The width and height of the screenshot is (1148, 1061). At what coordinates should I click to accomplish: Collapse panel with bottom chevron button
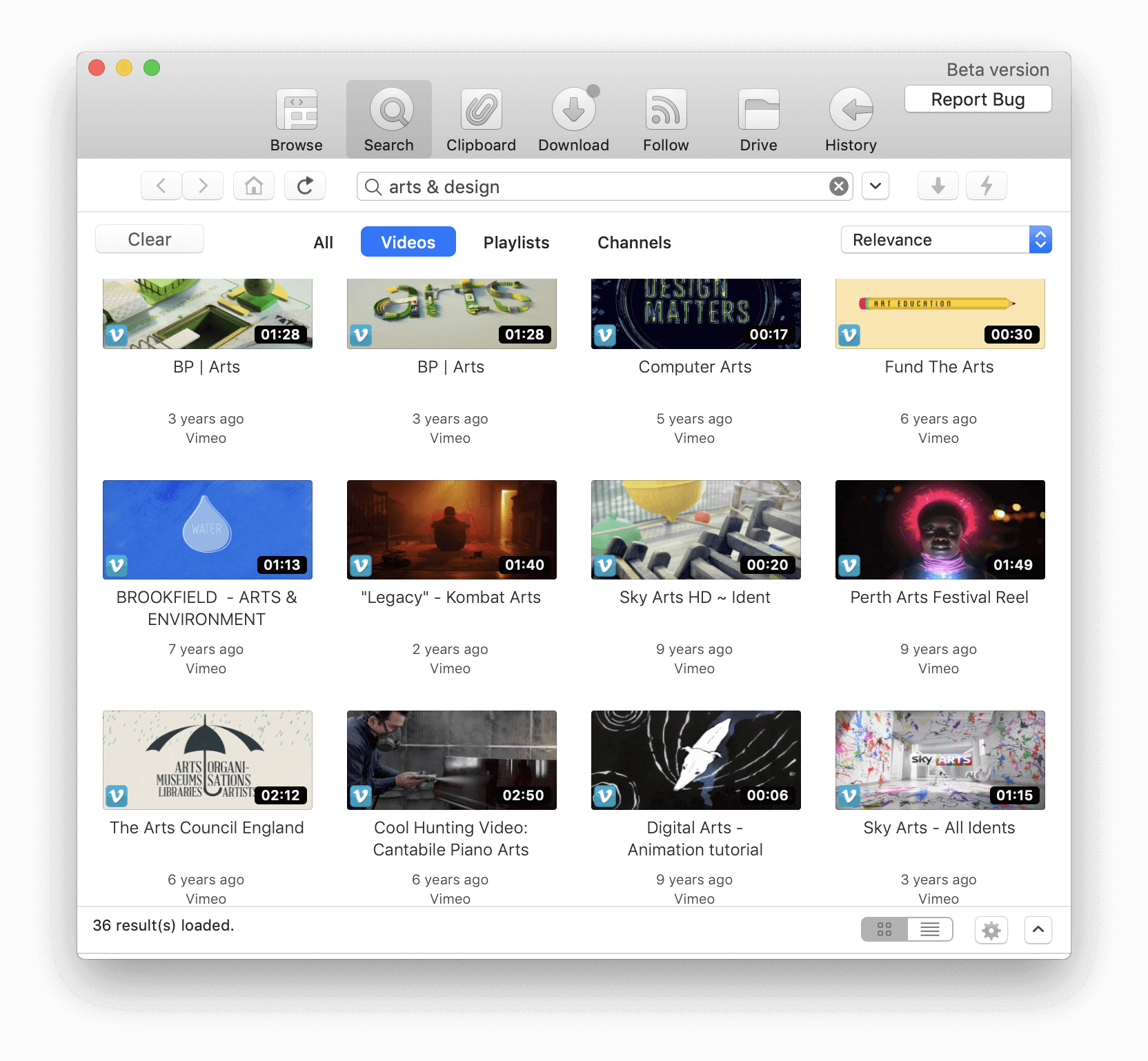(1038, 929)
